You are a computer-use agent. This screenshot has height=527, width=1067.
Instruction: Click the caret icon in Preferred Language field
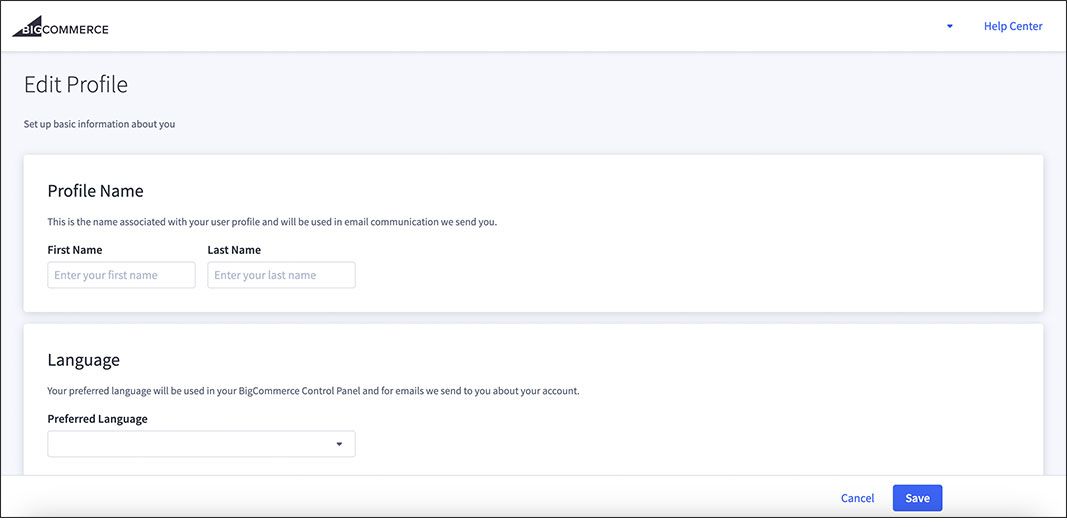pos(339,444)
